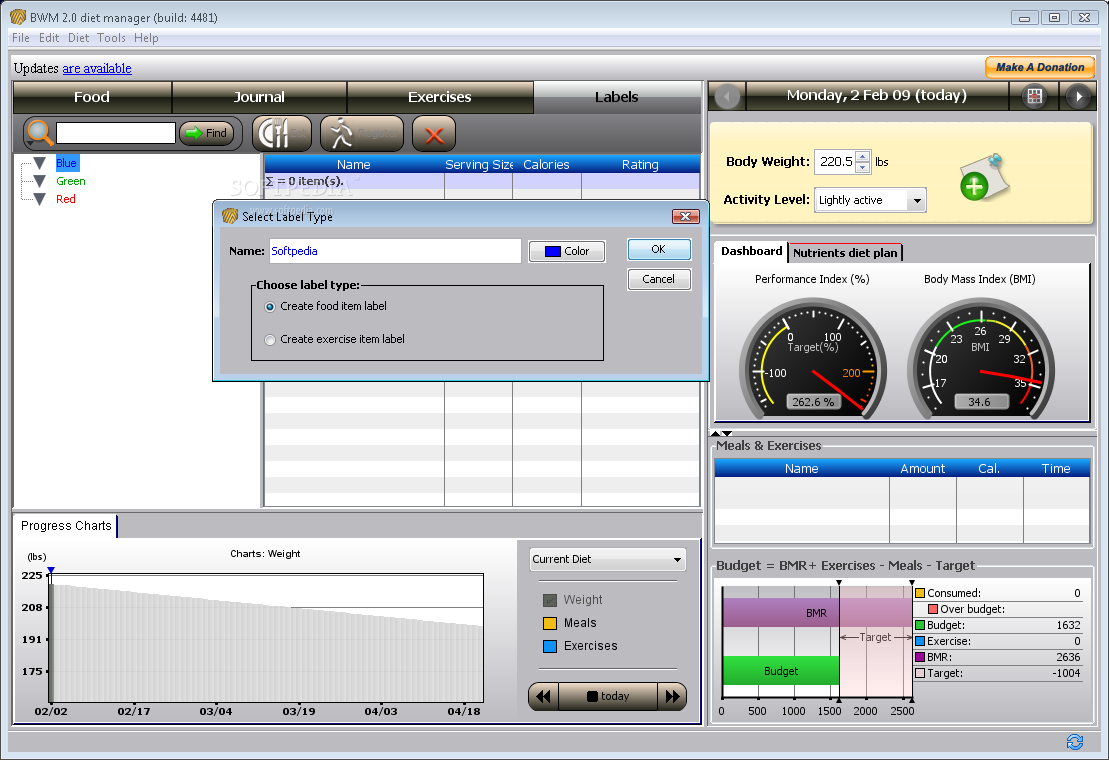This screenshot has height=760, width=1109.
Task: Open the Diet menu
Action: (x=79, y=38)
